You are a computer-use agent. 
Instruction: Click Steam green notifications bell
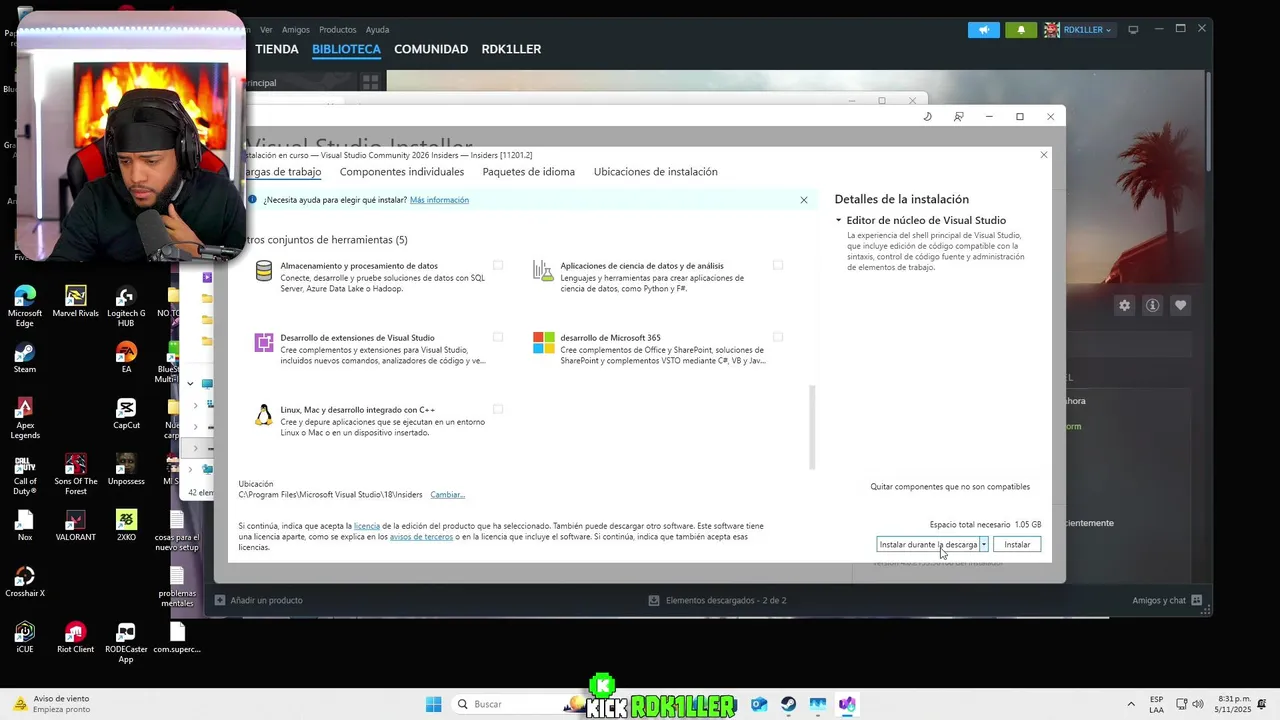1021,30
